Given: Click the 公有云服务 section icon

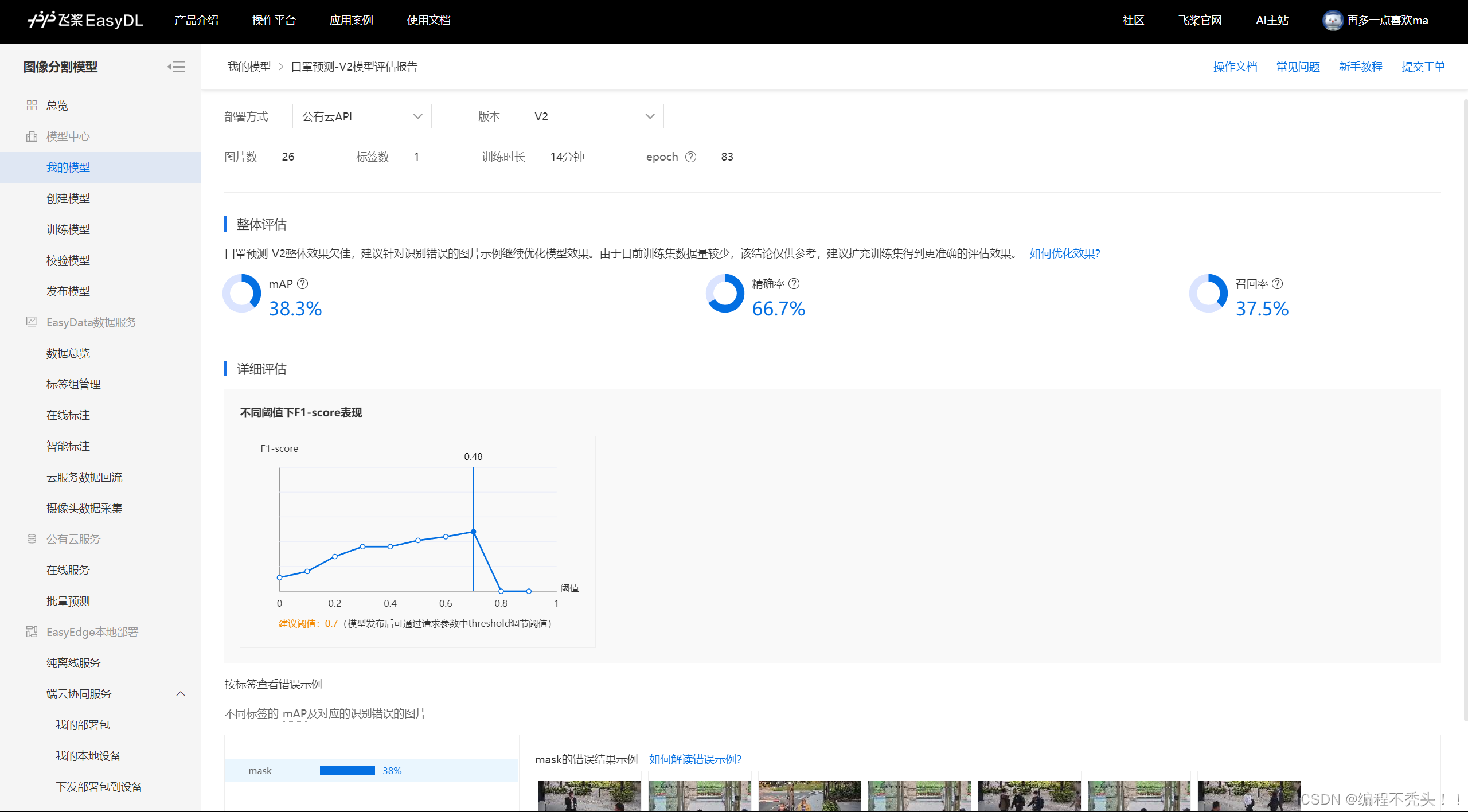Looking at the screenshot, I should click(x=32, y=538).
